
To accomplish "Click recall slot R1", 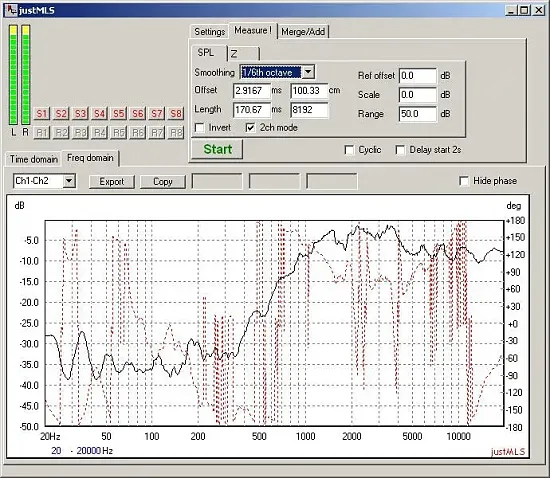I will (41, 133).
